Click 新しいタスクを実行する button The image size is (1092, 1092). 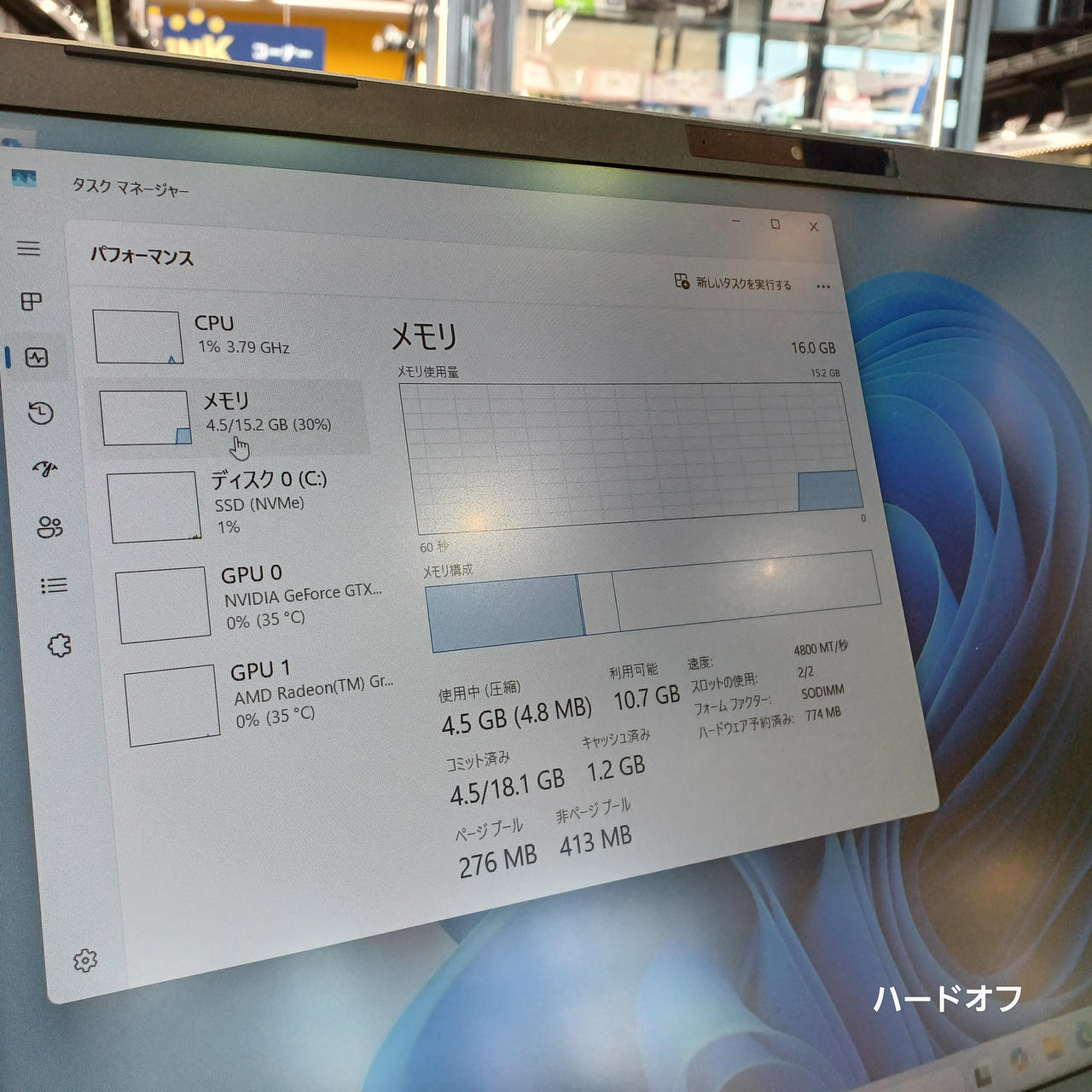[x=734, y=282]
